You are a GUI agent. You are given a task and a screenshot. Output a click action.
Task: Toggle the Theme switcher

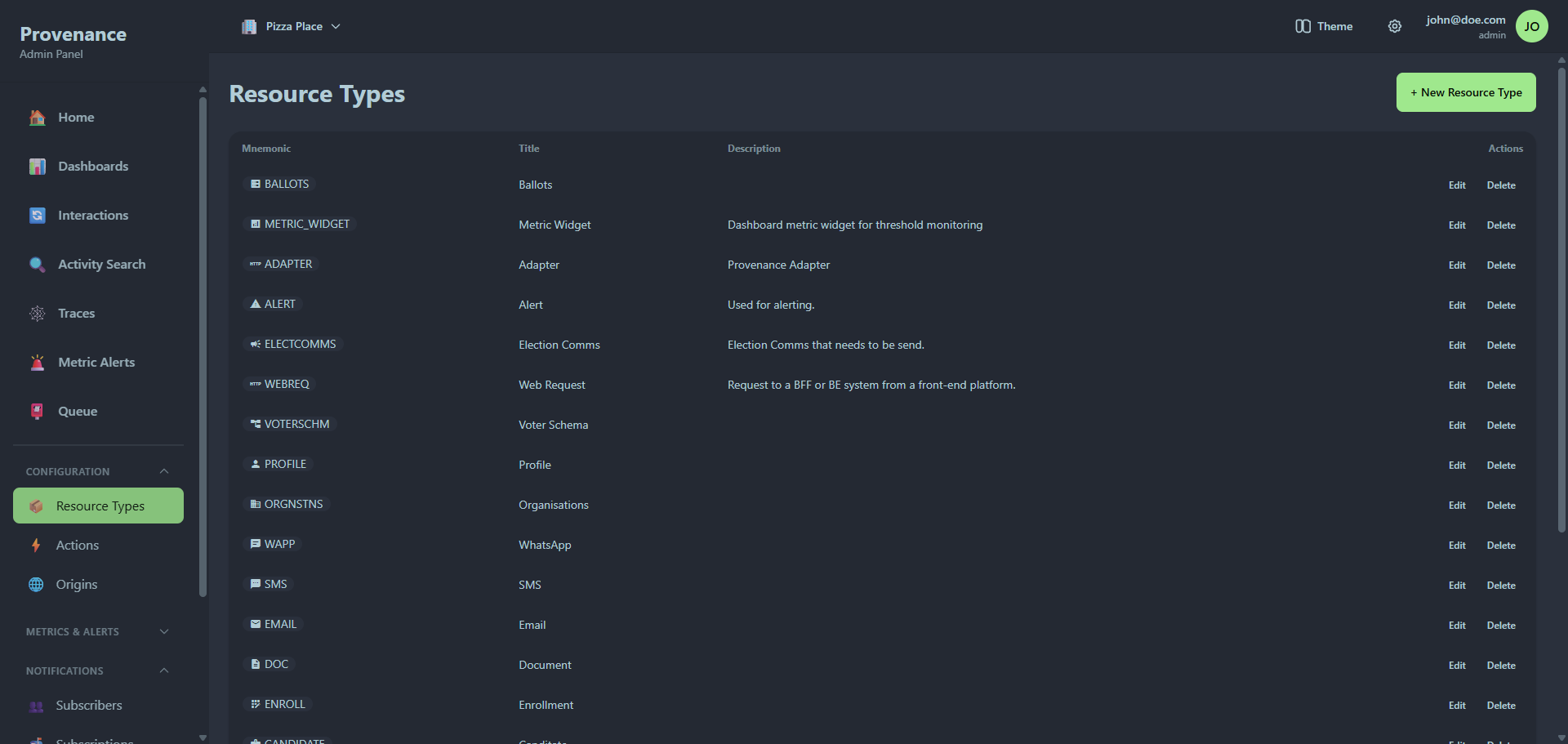coord(1324,26)
